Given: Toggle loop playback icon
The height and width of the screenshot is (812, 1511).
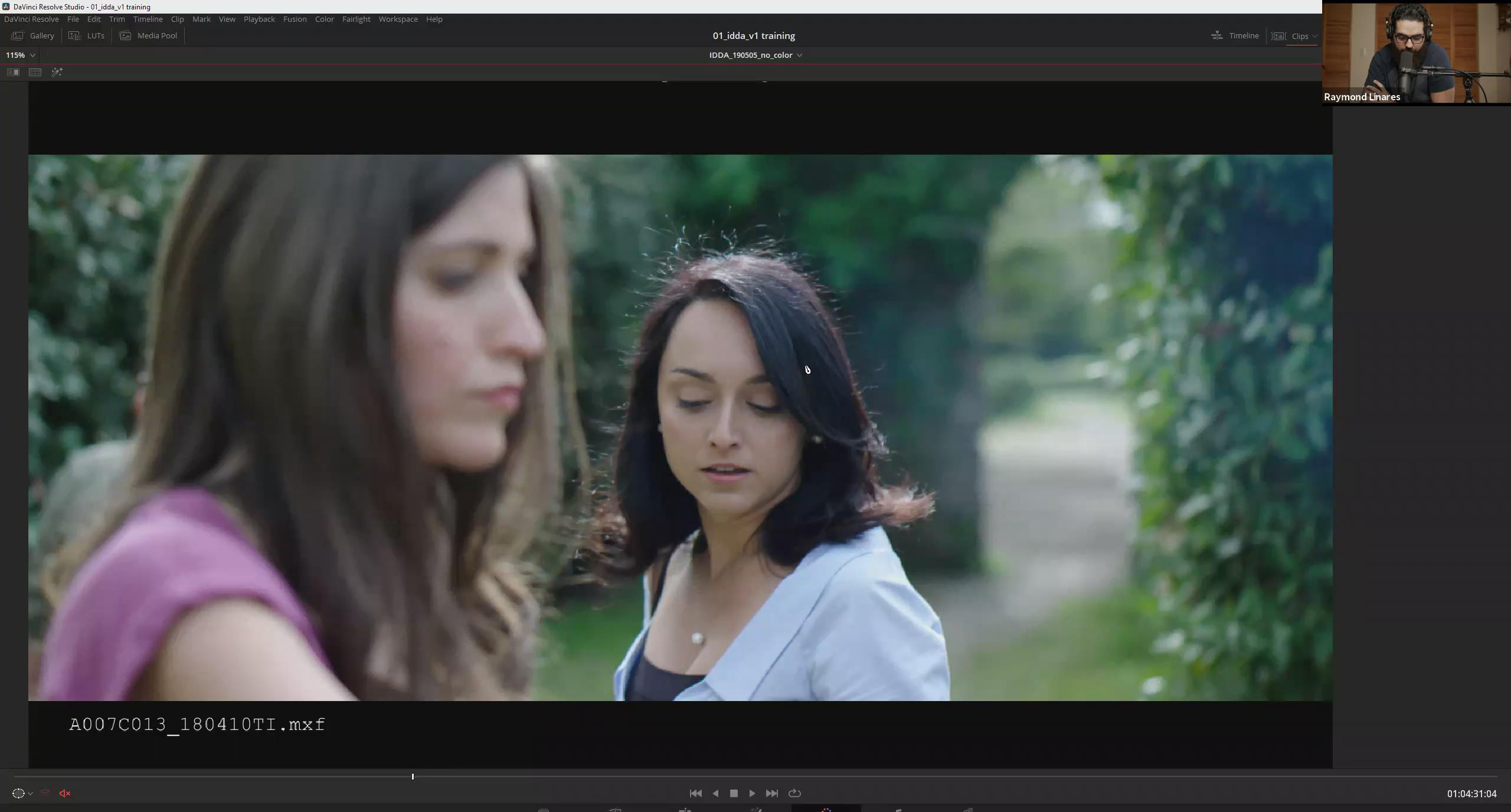Looking at the screenshot, I should tap(794, 793).
